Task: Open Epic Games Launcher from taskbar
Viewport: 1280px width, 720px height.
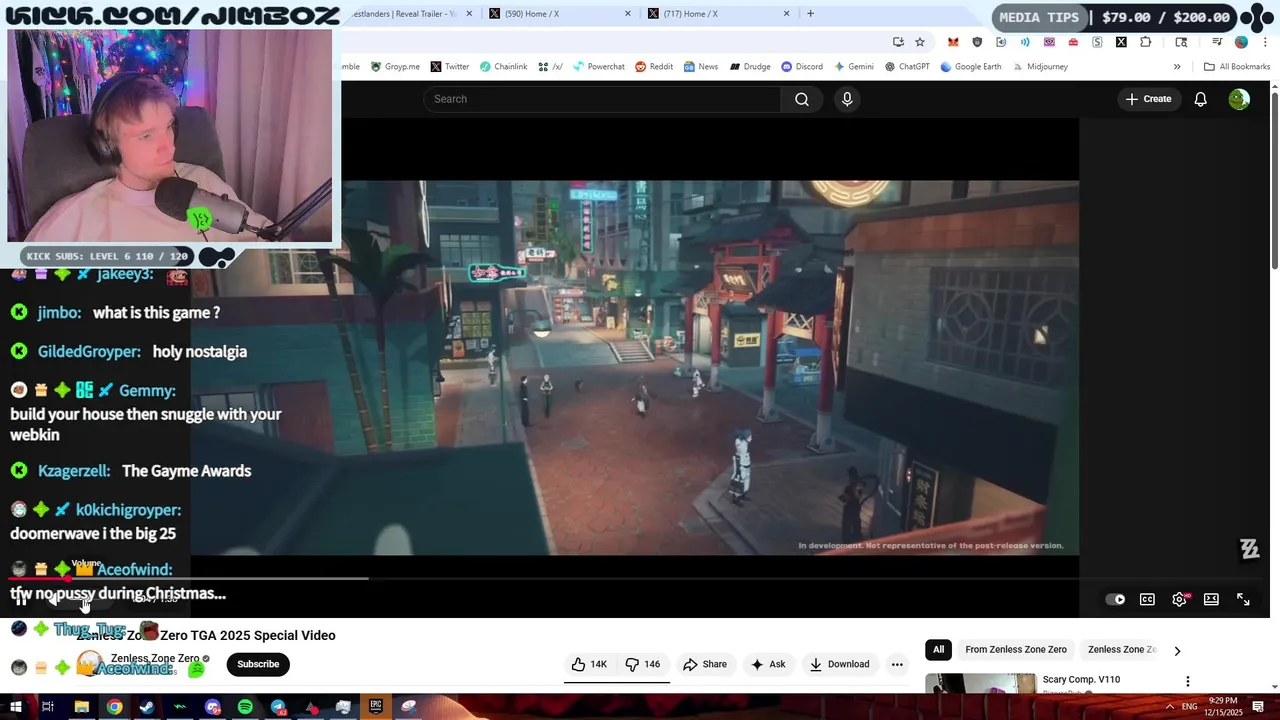Action: coord(376,707)
